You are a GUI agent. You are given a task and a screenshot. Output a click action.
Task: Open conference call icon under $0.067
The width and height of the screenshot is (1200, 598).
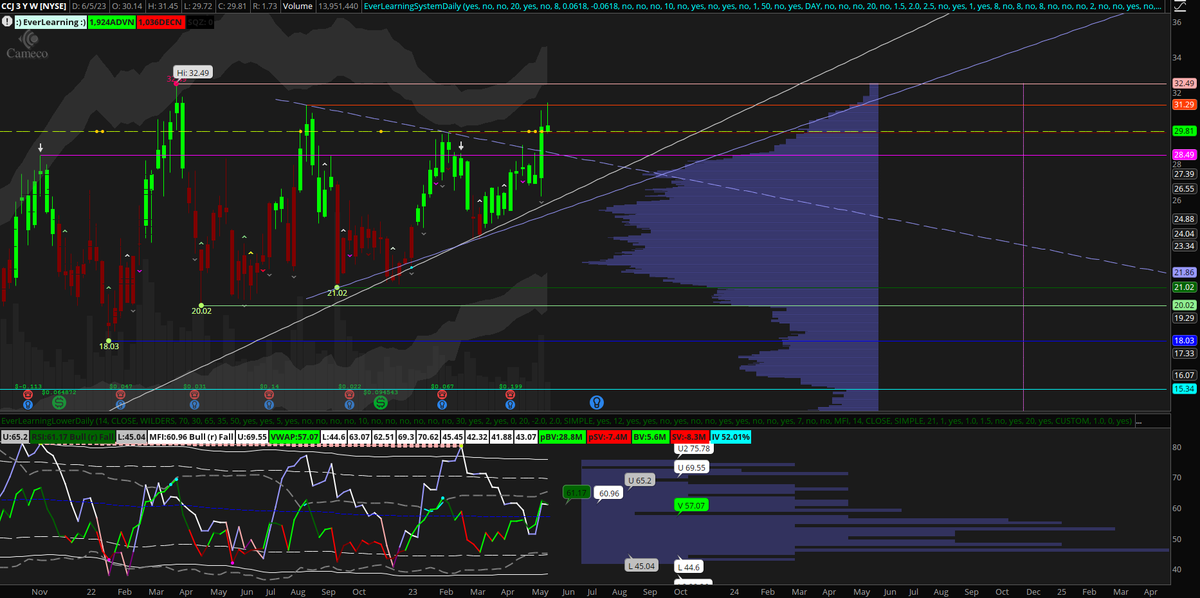(442, 394)
